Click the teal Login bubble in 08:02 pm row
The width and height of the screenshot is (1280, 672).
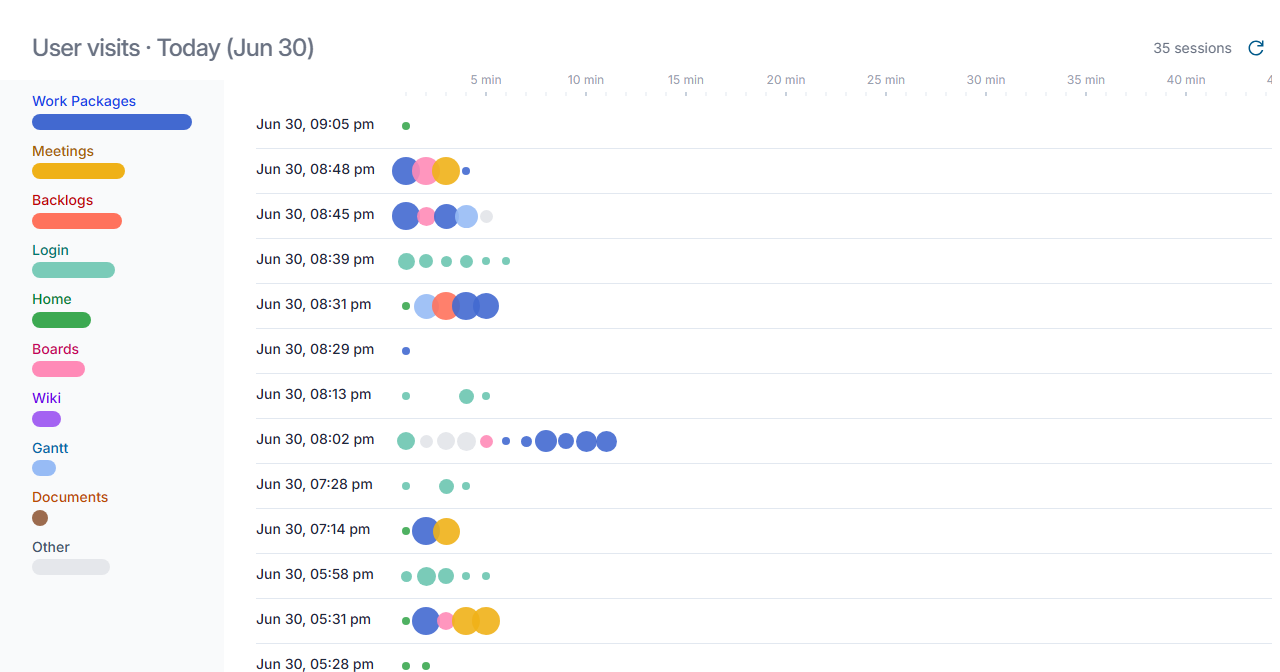(406, 441)
